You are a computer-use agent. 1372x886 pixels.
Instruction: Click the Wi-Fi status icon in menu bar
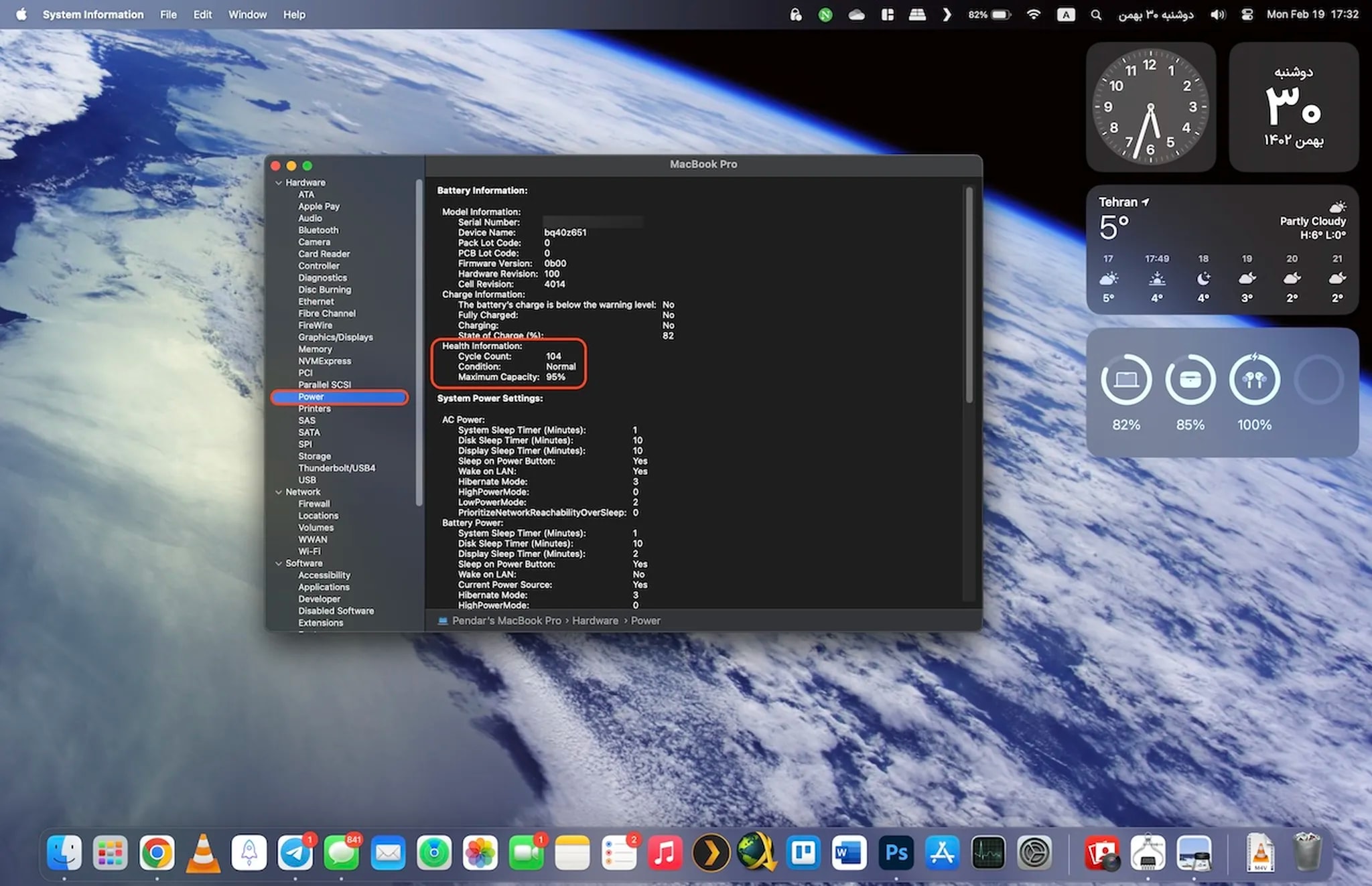pyautogui.click(x=1034, y=14)
